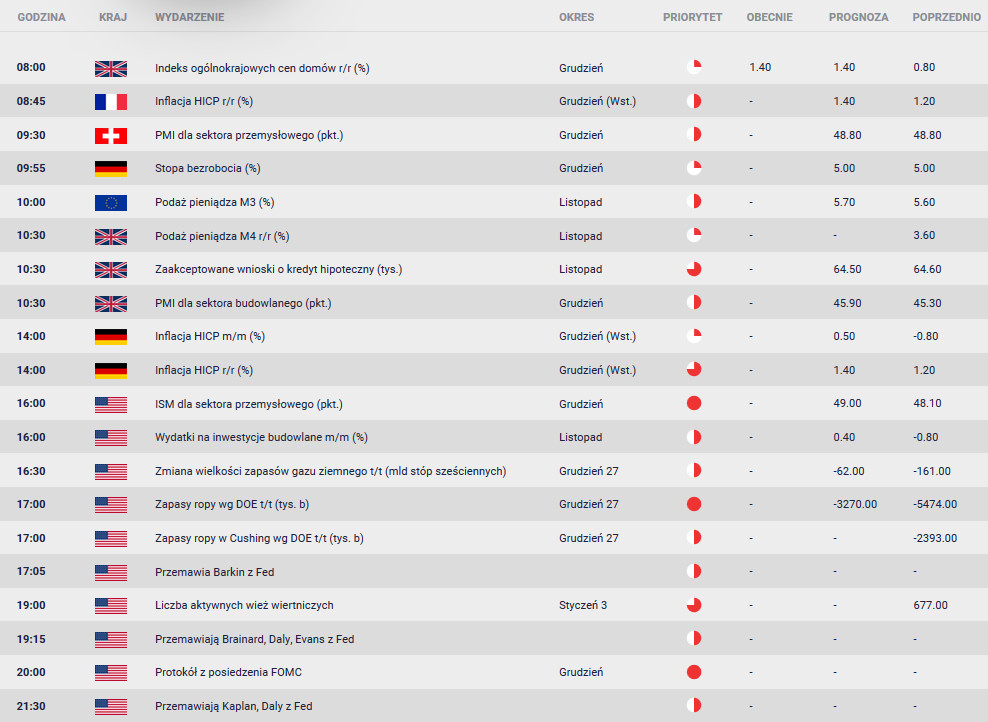Open PMI dla sektora budowlanego event
988x722 pixels.
tap(243, 303)
